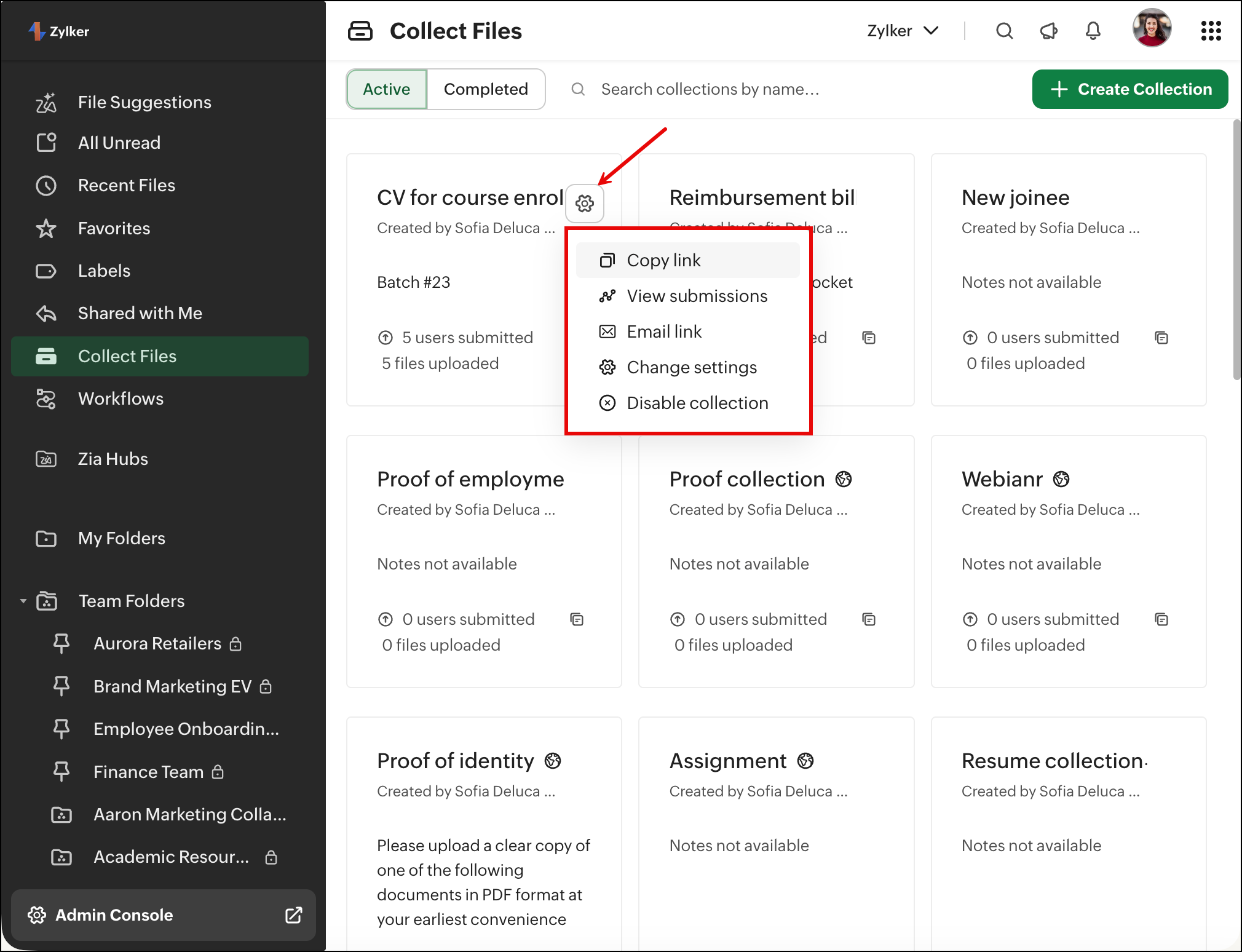Click the search collections by name field
This screenshot has height=952, width=1242.
point(710,89)
